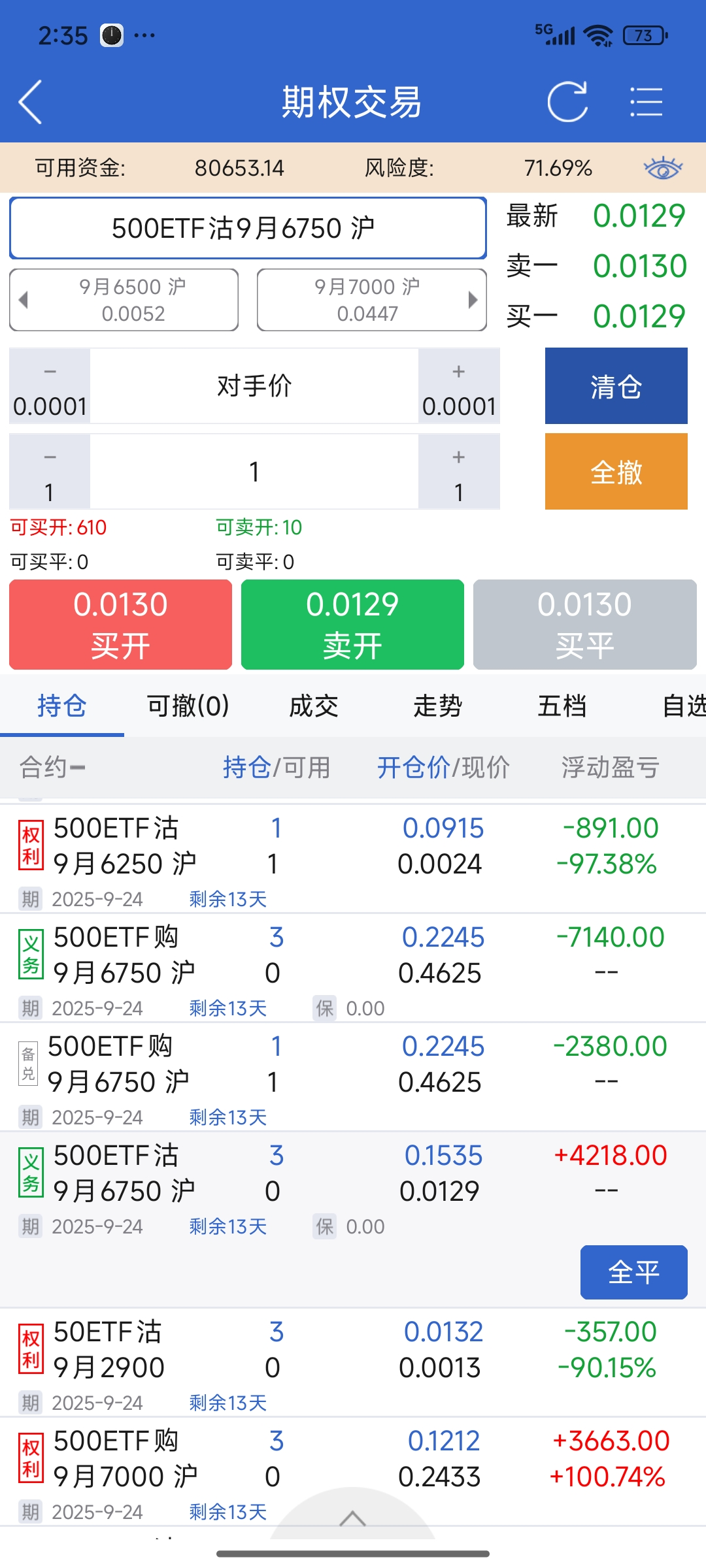
Task: Toggle the eye icon to hide funds
Action: pos(663,168)
